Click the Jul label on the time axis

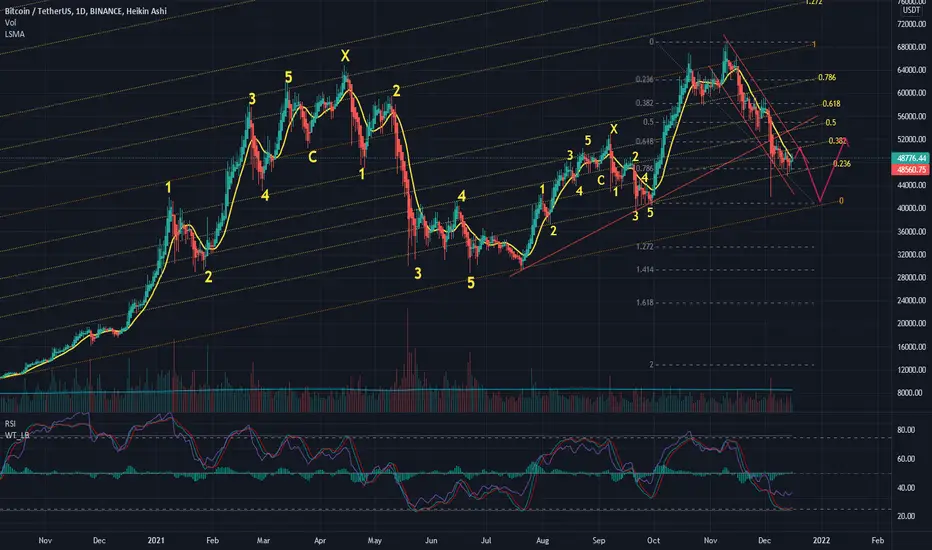click(486, 540)
